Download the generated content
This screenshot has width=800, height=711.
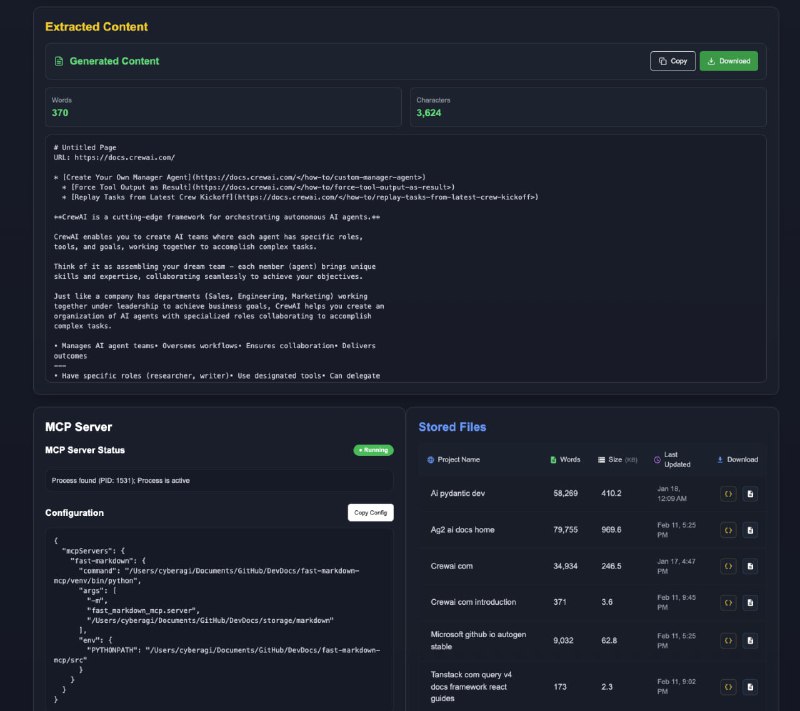728,61
